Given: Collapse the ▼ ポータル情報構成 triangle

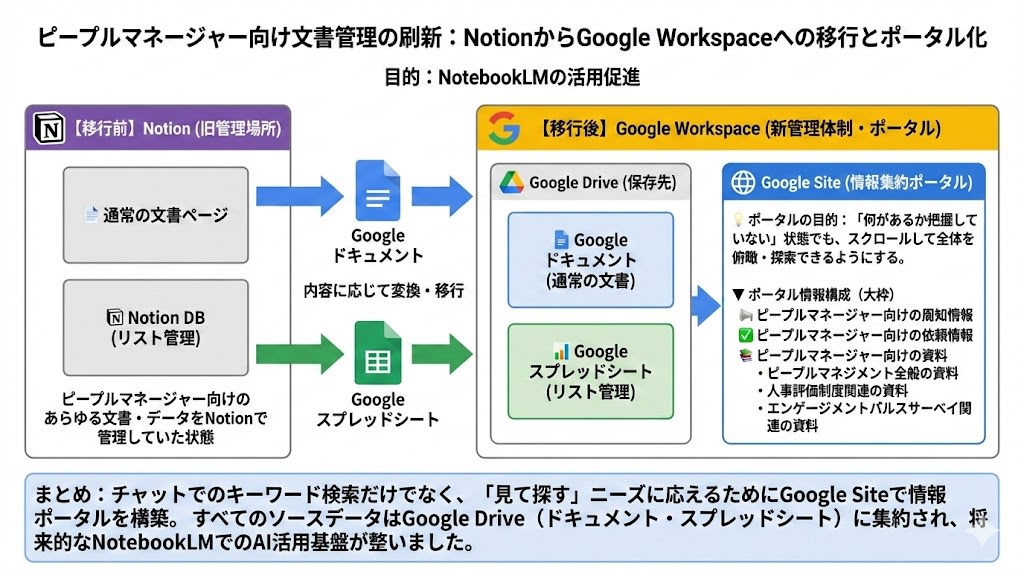Looking at the screenshot, I should click(x=738, y=294).
